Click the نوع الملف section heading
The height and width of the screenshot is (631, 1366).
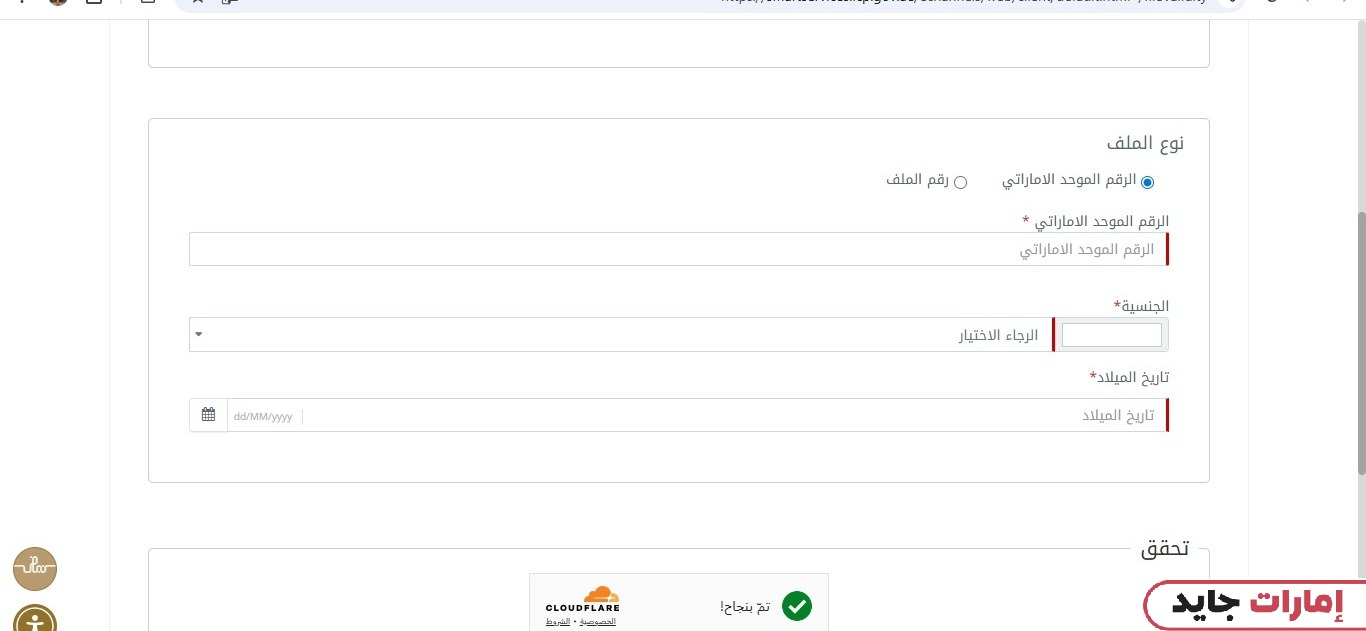pos(1145,143)
